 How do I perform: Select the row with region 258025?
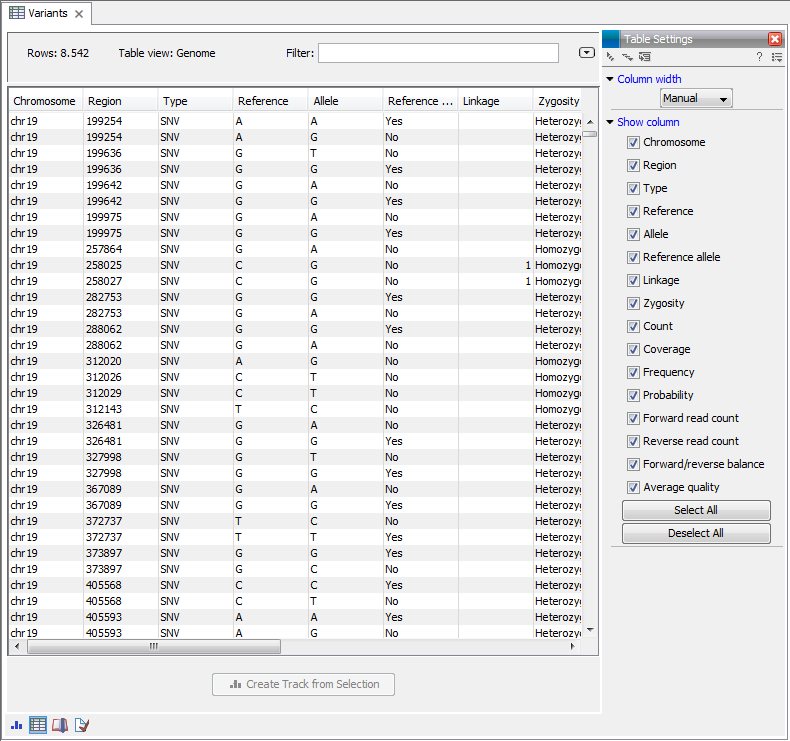click(x=295, y=265)
